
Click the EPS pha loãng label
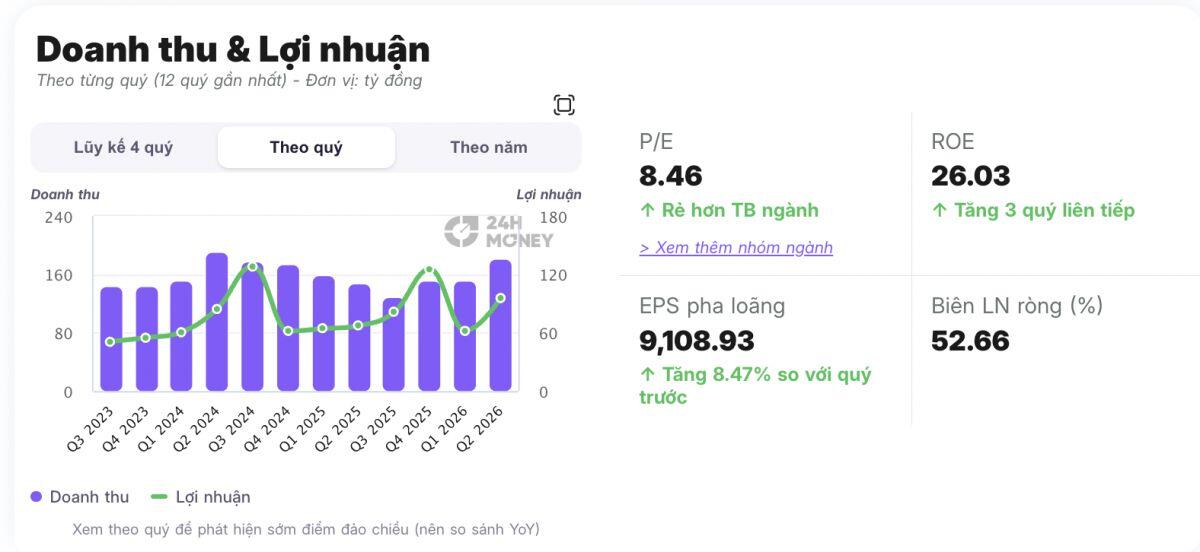tap(712, 306)
